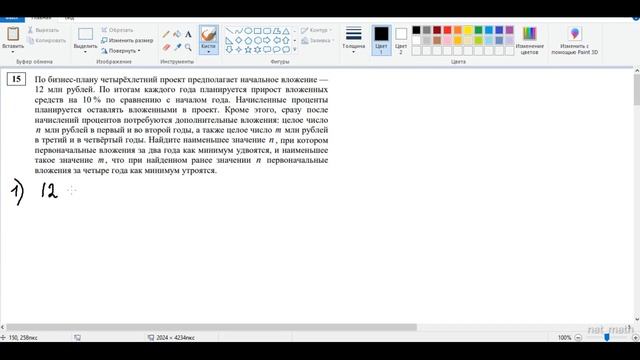This screenshot has width=640, height=360.
Task: Choose the Up arrow shape
Action: 286,40
